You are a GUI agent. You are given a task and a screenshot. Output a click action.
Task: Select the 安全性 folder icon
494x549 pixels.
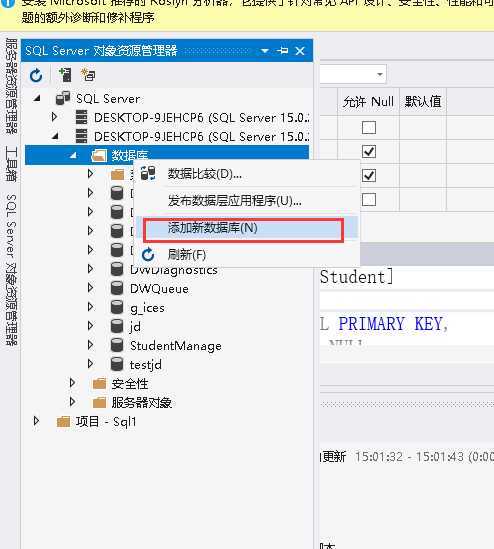coord(99,384)
